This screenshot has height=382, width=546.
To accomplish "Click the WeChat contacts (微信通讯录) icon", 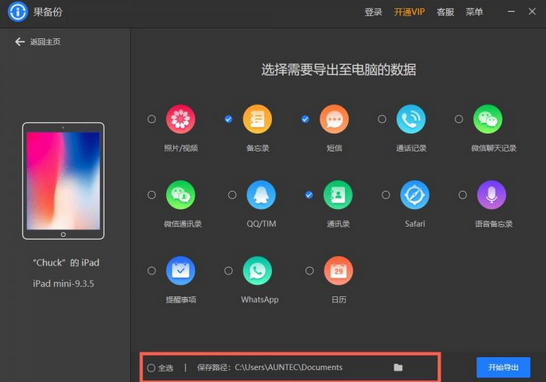I will (x=180, y=195).
